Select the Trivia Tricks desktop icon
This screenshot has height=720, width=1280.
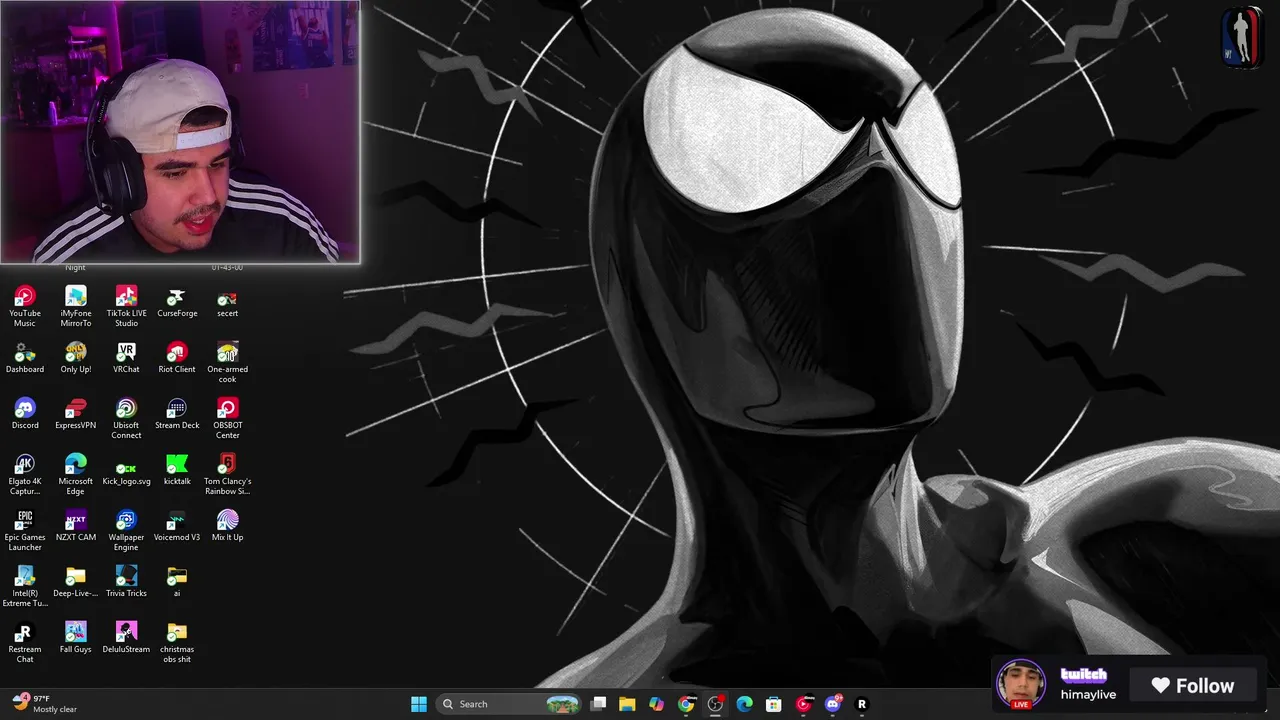click(126, 583)
